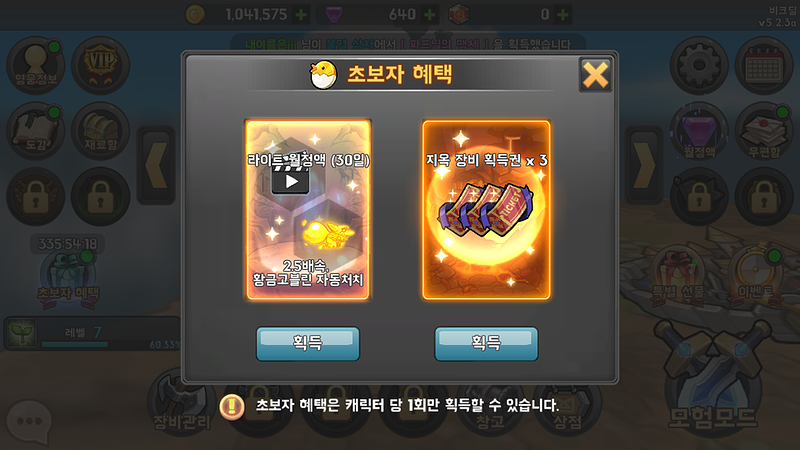The height and width of the screenshot is (450, 800).
Task: Go to previous page with left arrow
Action: [156, 165]
